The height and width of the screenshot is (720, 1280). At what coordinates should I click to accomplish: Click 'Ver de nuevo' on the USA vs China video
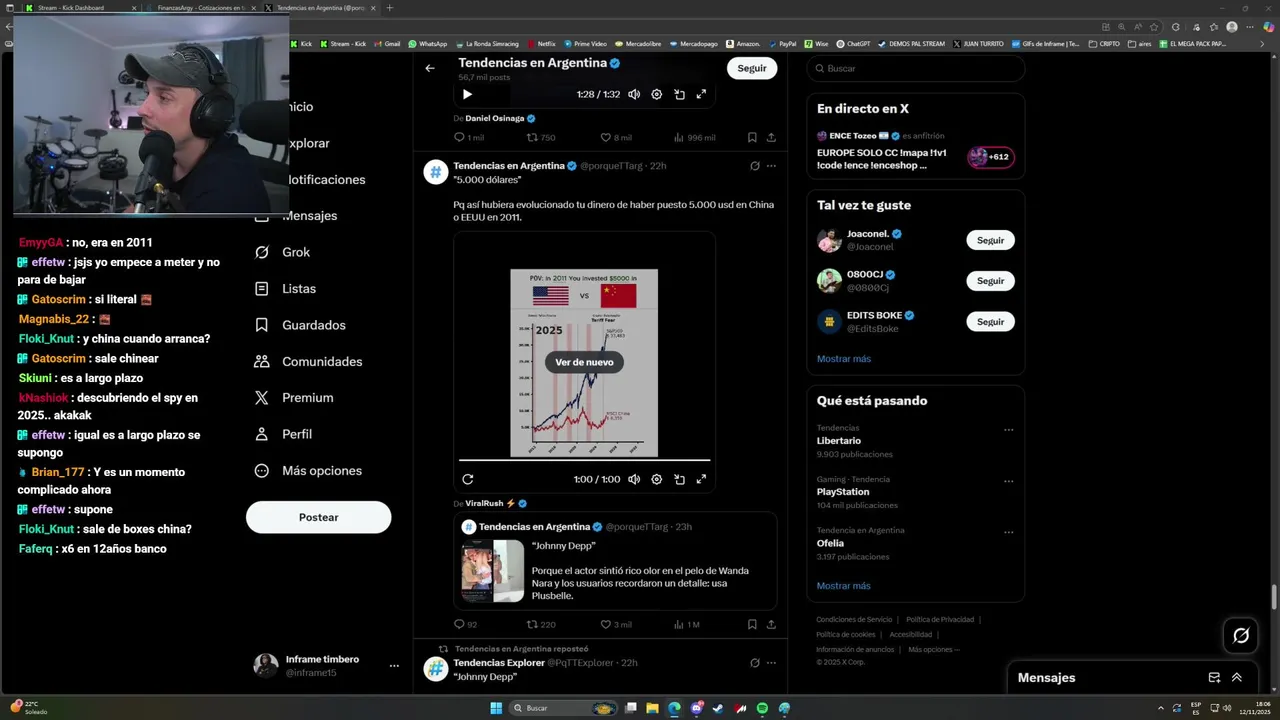pyautogui.click(x=584, y=362)
